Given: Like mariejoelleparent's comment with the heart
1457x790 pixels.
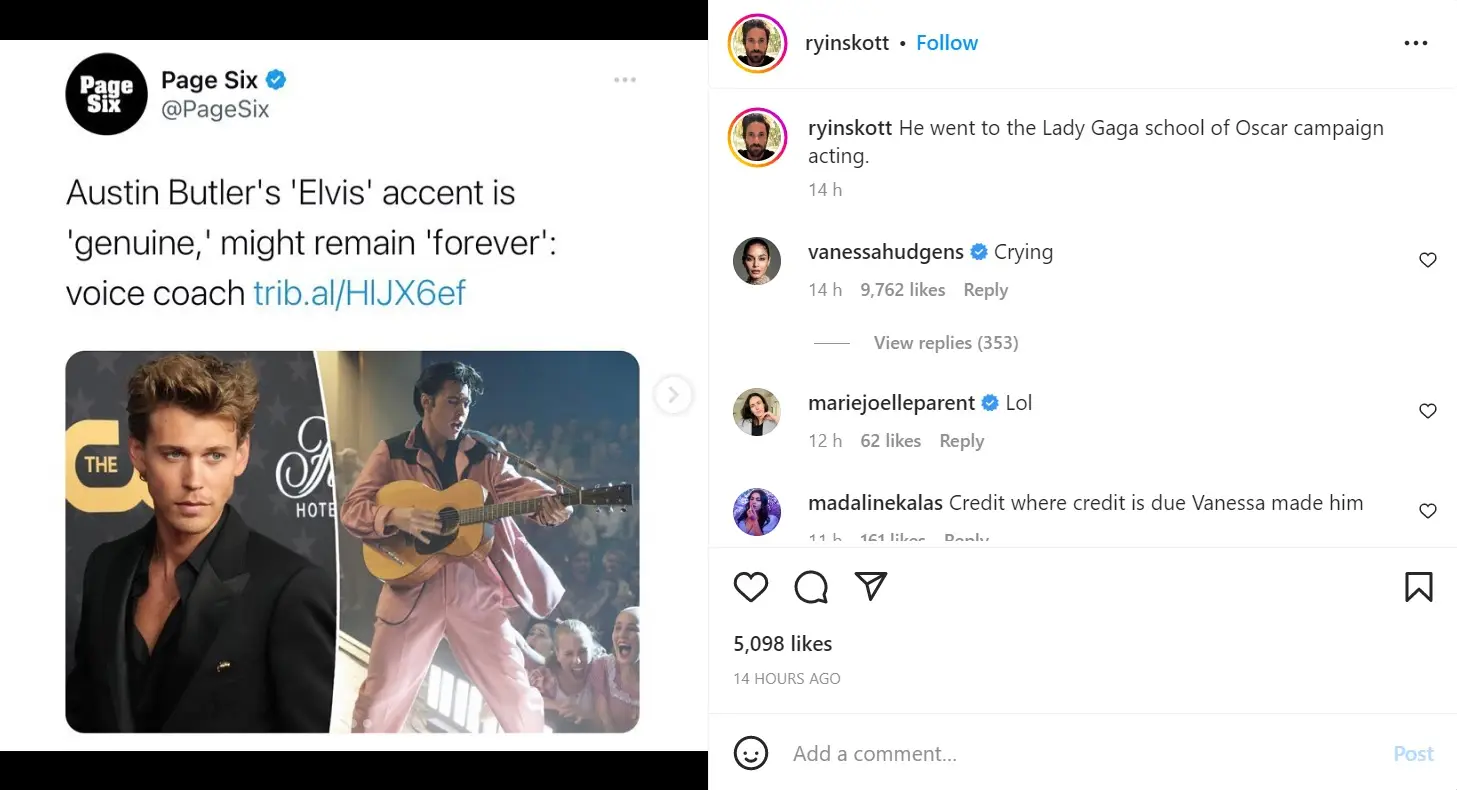Looking at the screenshot, I should pos(1427,411).
